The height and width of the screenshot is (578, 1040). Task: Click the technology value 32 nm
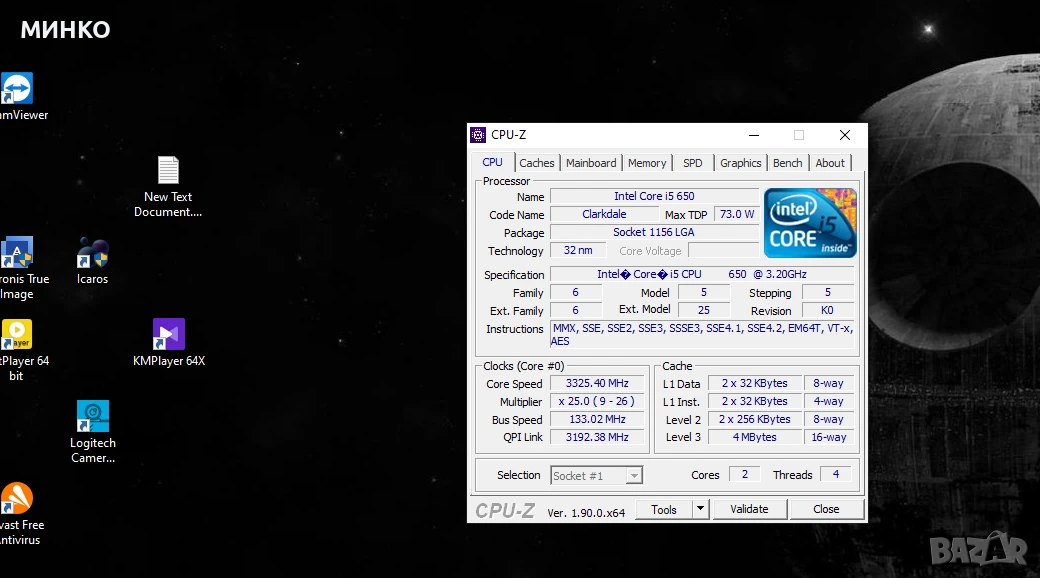point(578,251)
